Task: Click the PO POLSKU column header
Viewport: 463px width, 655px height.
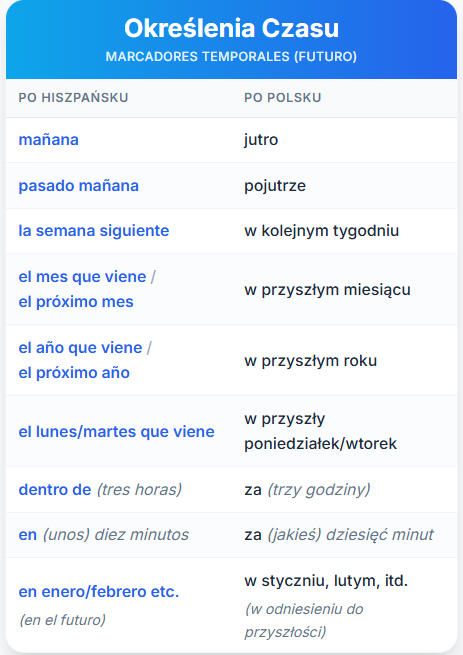Action: click(282, 97)
